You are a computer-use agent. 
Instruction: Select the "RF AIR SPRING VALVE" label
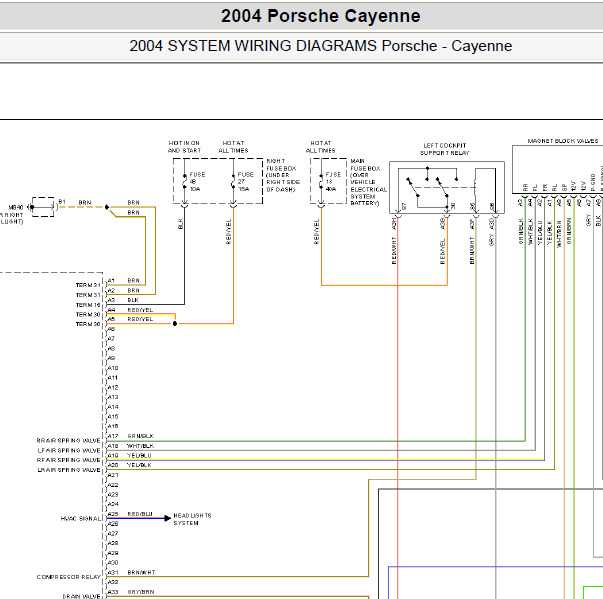pos(68,460)
